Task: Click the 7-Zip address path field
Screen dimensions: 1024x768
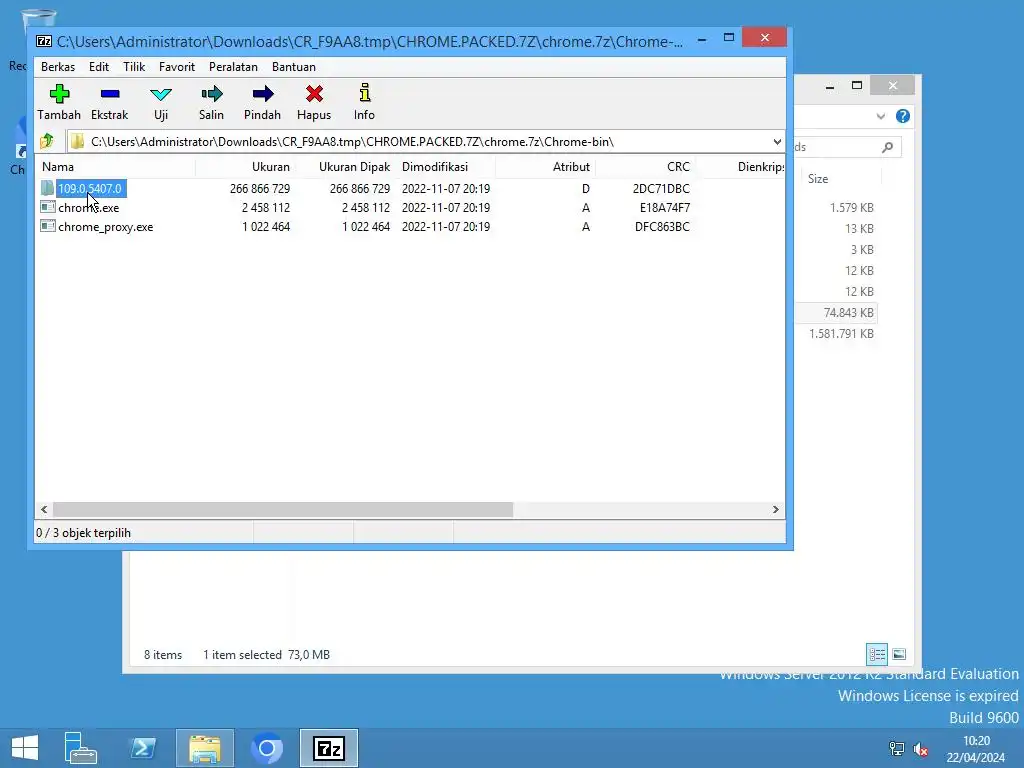Action: [418, 142]
